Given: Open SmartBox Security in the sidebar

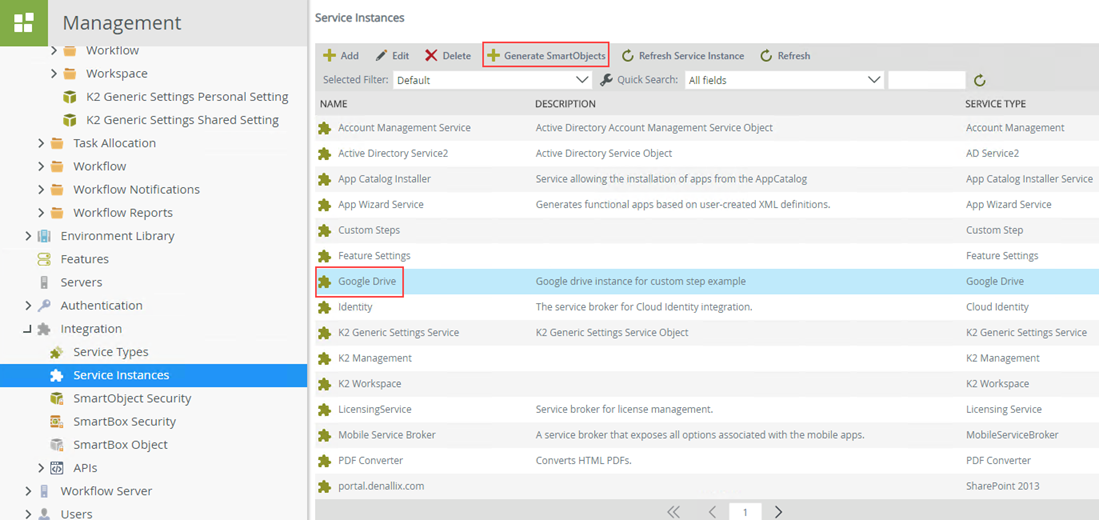Looking at the screenshot, I should point(124,422).
